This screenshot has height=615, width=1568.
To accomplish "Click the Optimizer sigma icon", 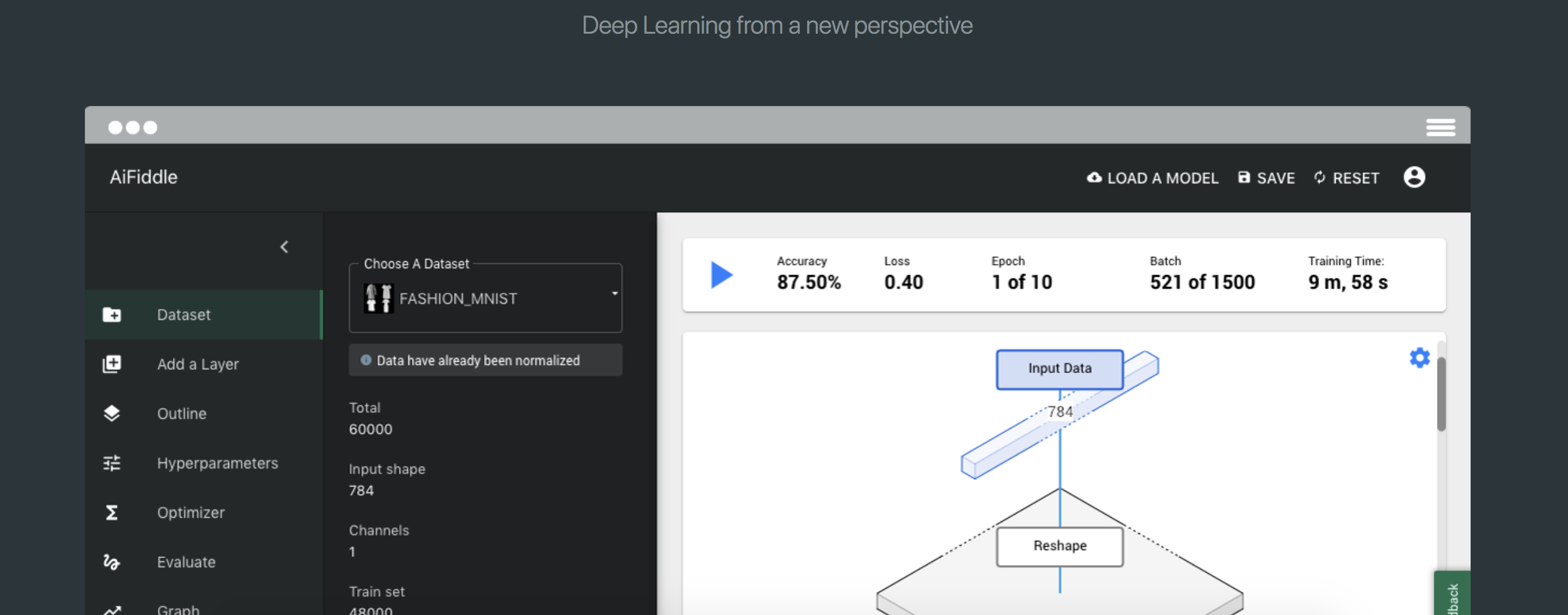I will pyautogui.click(x=112, y=513).
